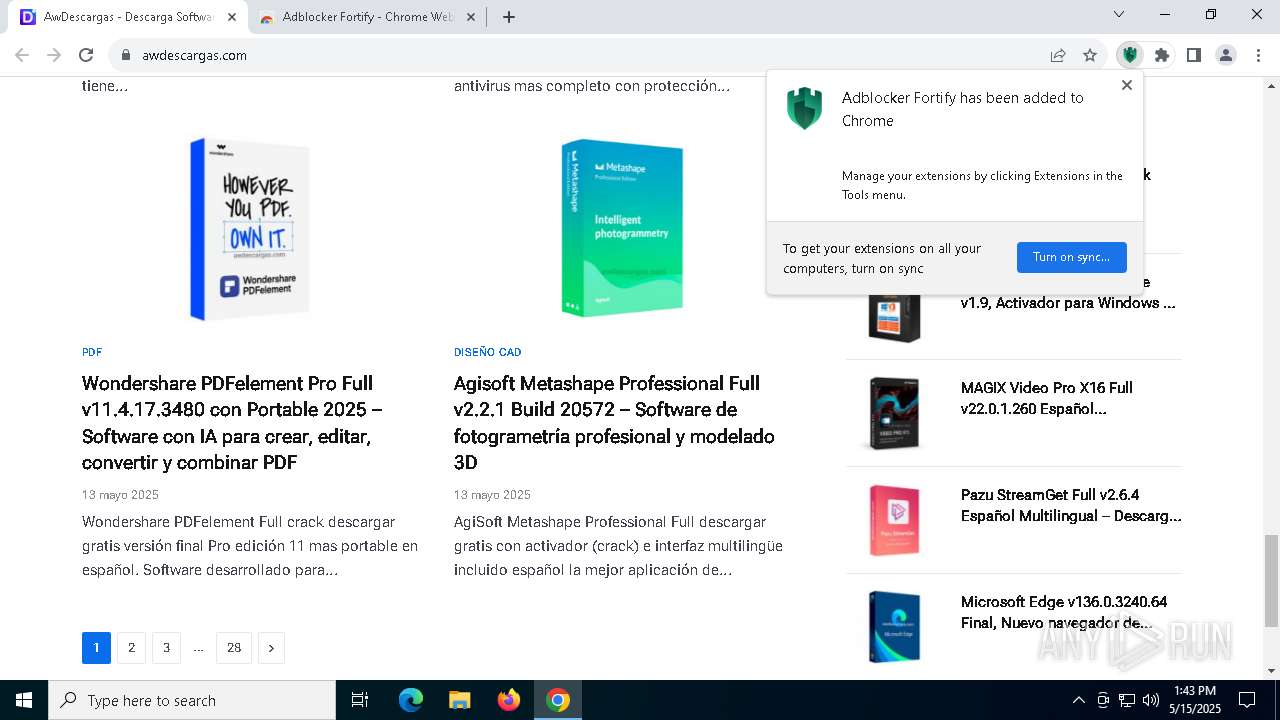
Task: Close the Adblocker Fortify popup
Action: [1127, 85]
